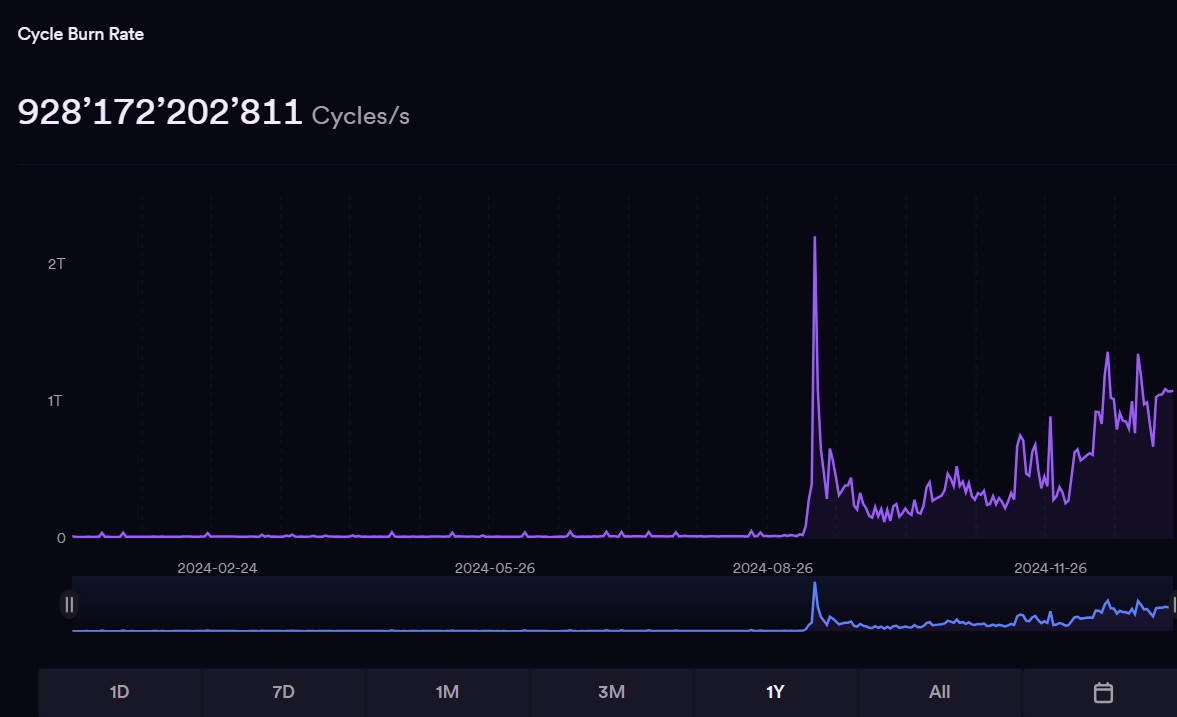Click the 2T y-axis label
The width and height of the screenshot is (1177, 717).
tap(56, 264)
